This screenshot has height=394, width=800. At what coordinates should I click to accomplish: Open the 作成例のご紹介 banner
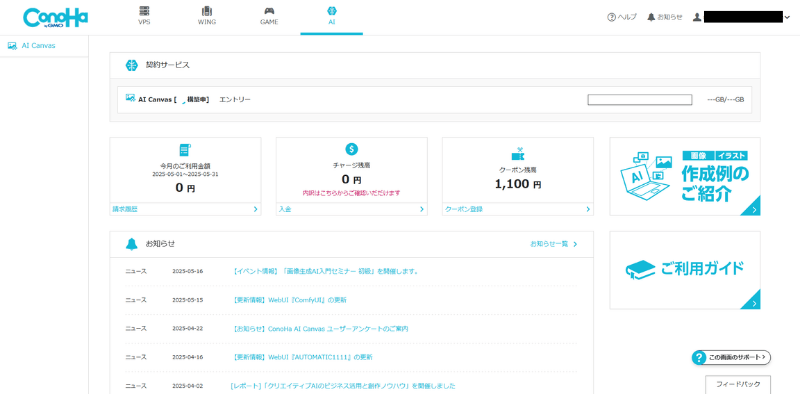tap(685, 177)
